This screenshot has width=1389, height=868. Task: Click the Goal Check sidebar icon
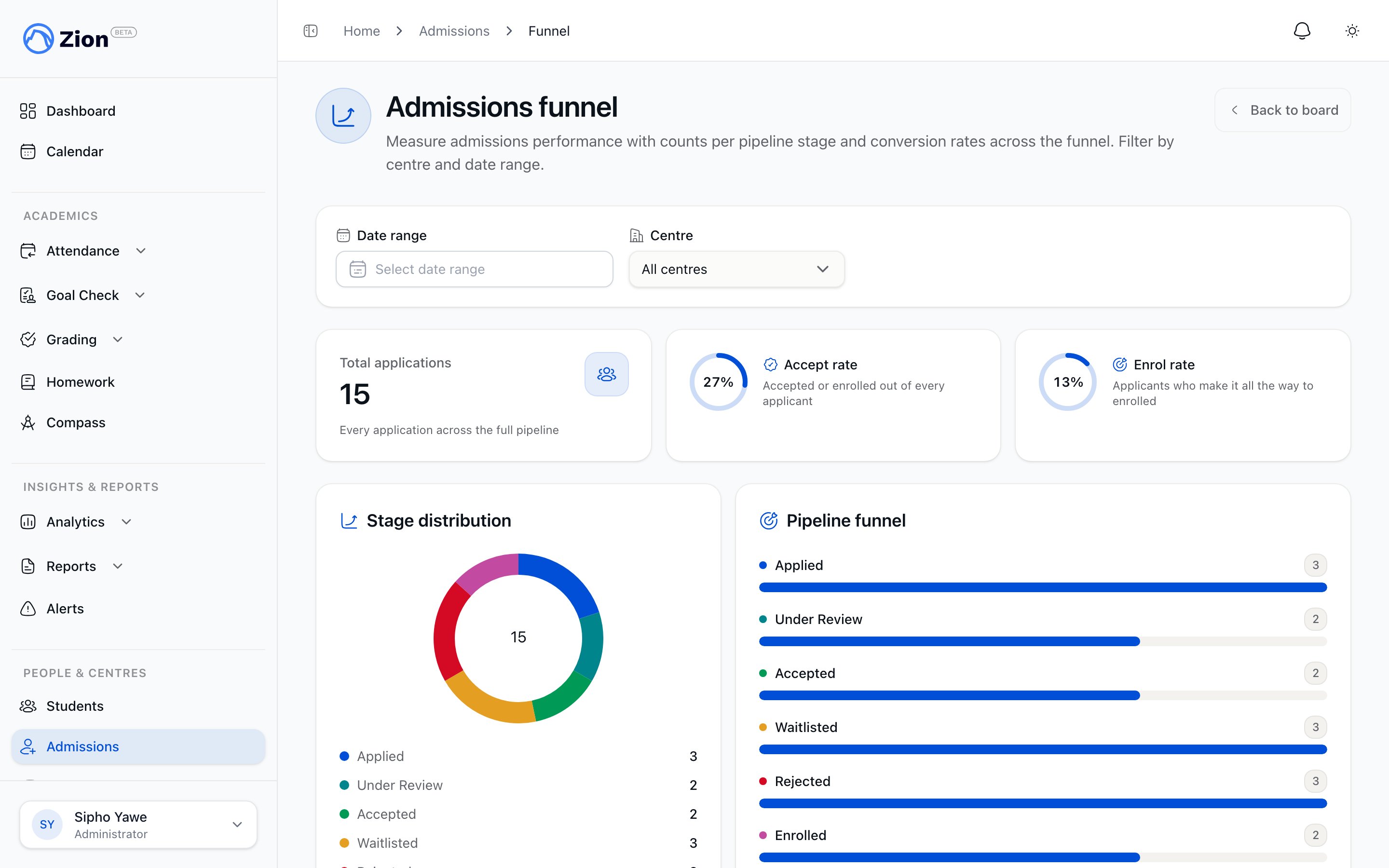click(x=27, y=295)
